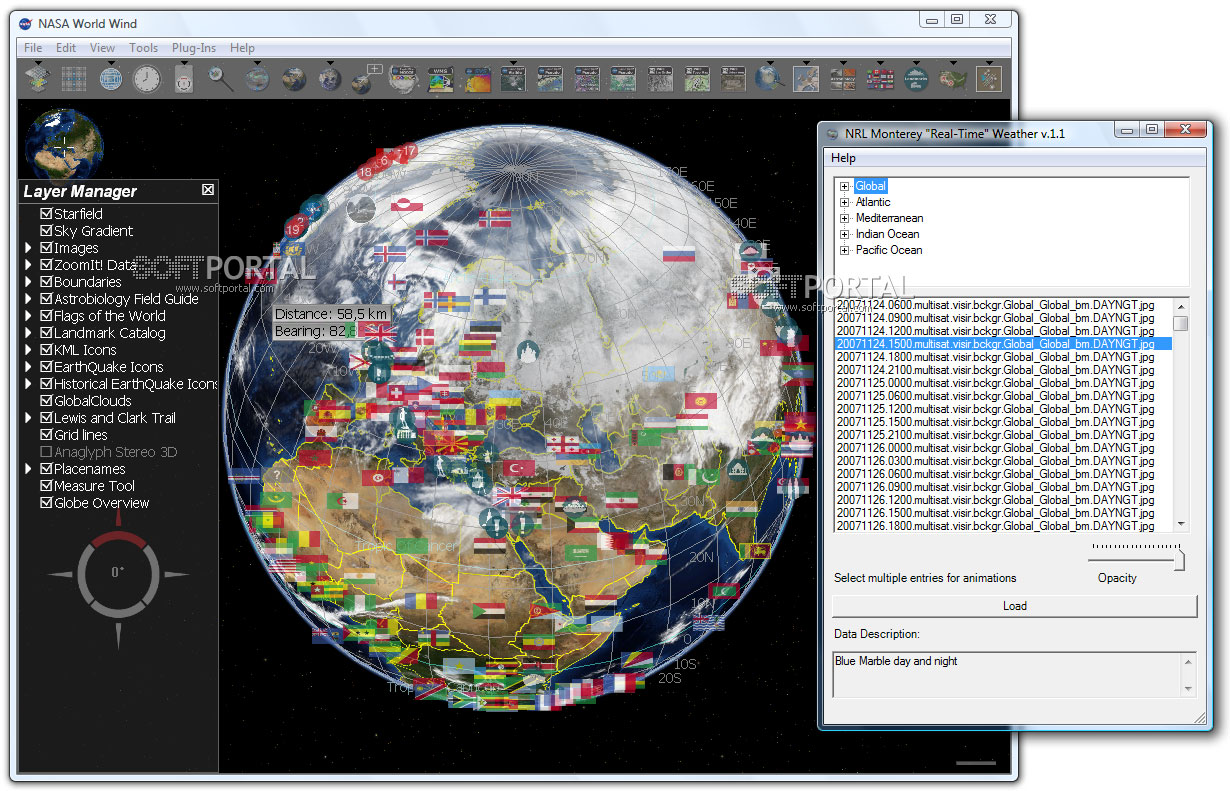Click the NASA MODIS toolbar icon
The width and height of the screenshot is (1230, 791).
[402, 78]
